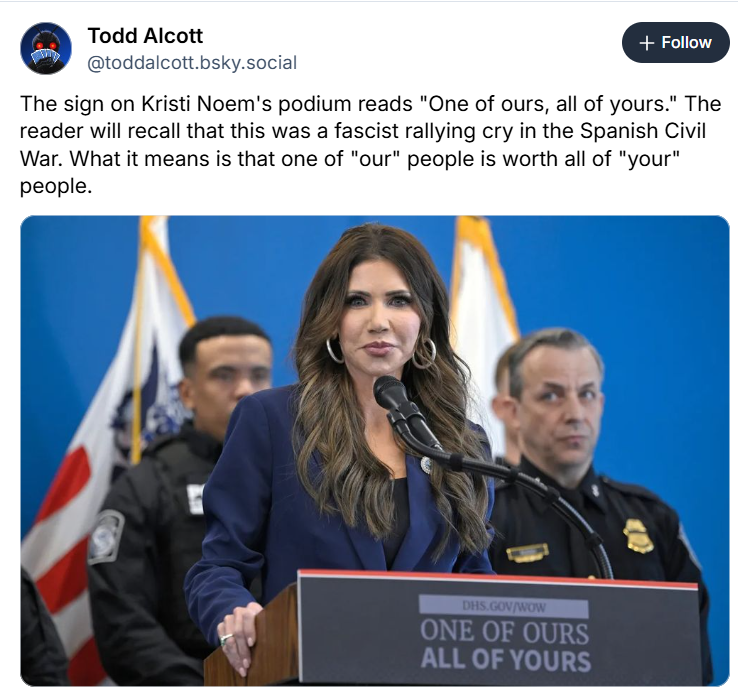
Task: Click the "ALL OF YOURS" text on the sign
Action: point(505,659)
